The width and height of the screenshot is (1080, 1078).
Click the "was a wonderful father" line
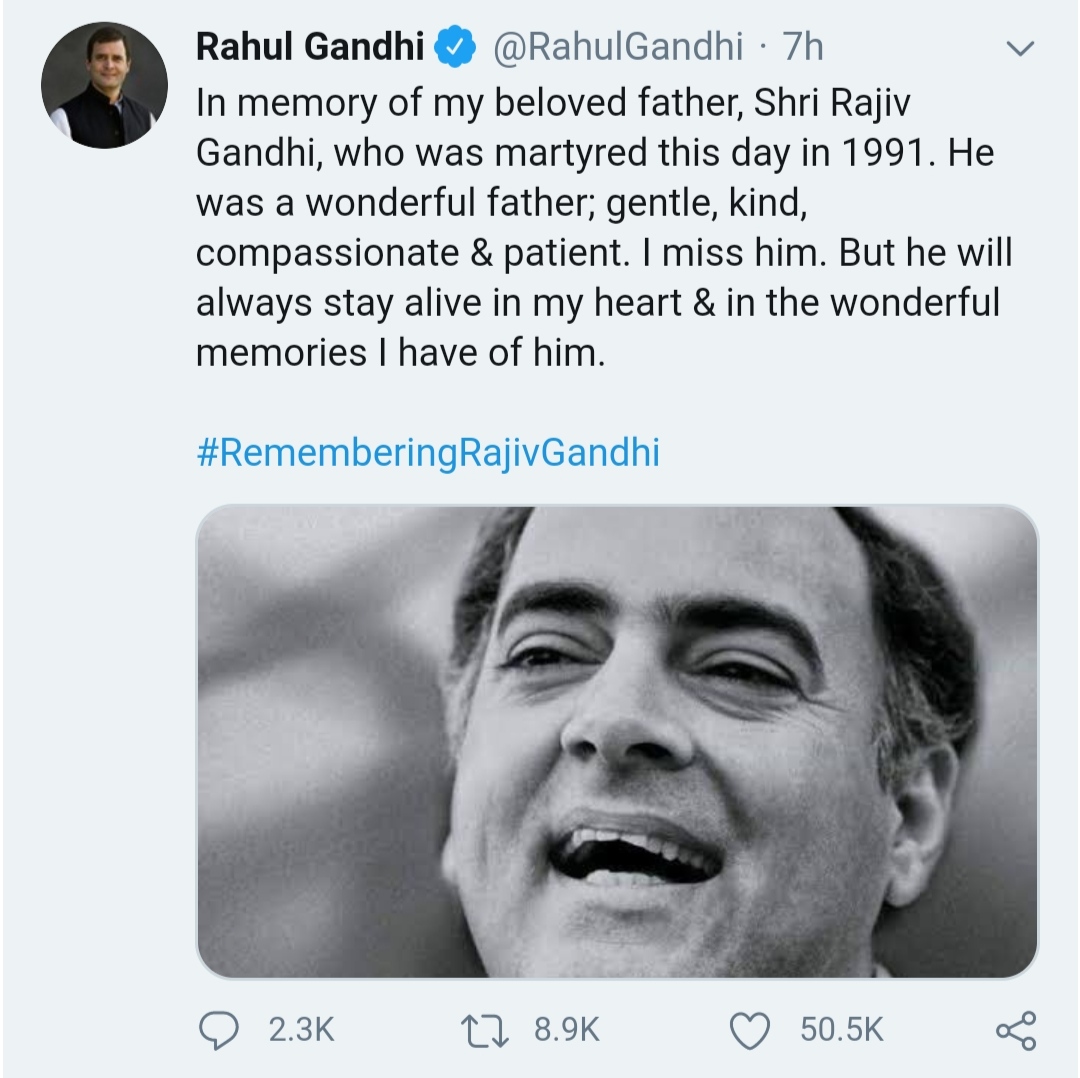[501, 203]
